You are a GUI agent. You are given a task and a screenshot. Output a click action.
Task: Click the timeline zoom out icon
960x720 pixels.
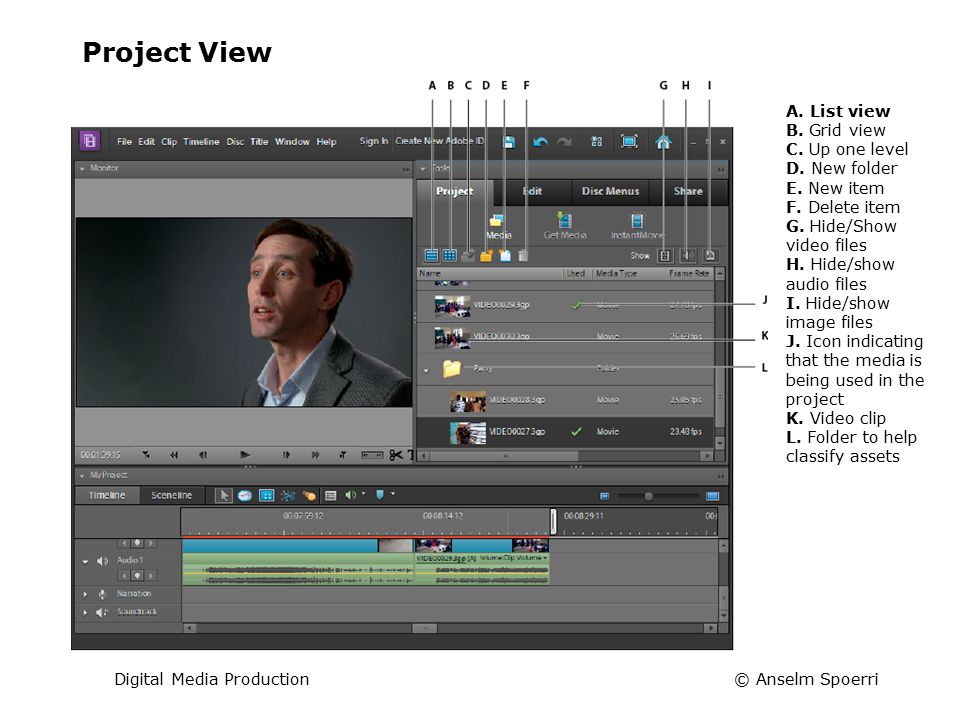point(604,496)
